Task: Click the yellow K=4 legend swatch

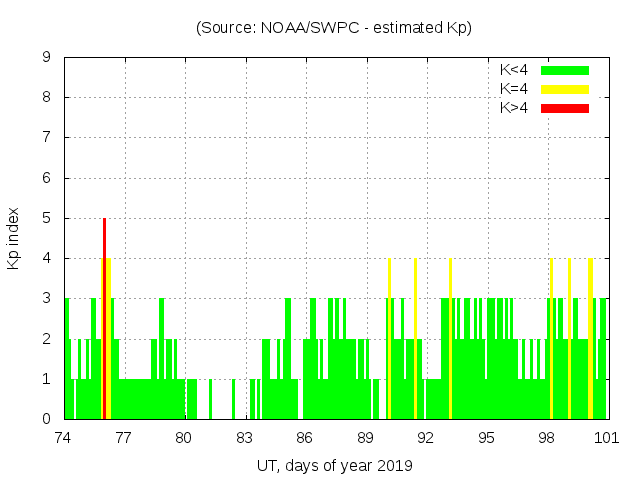Action: (x=565, y=89)
